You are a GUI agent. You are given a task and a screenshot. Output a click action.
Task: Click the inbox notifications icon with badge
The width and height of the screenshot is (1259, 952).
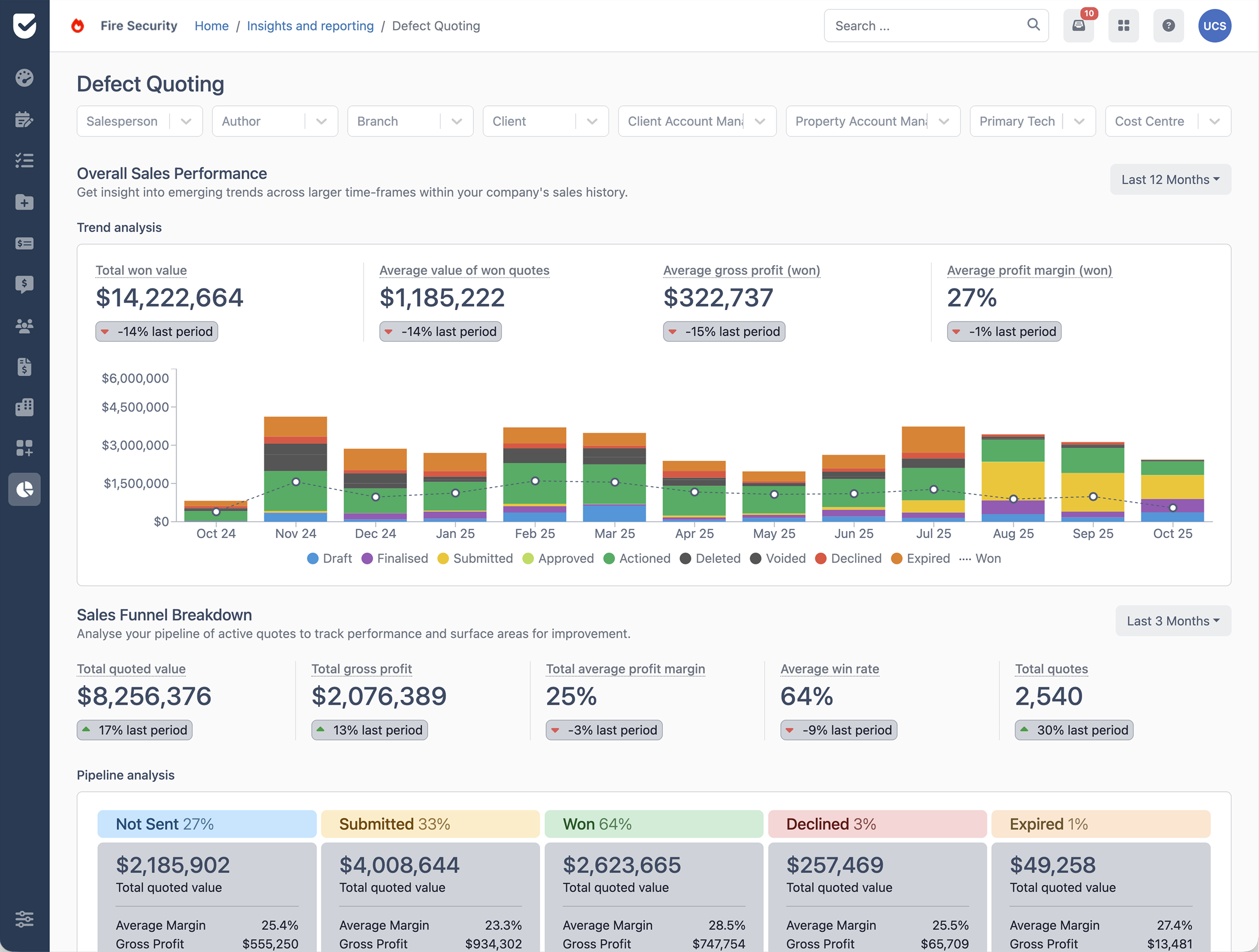[x=1078, y=26]
